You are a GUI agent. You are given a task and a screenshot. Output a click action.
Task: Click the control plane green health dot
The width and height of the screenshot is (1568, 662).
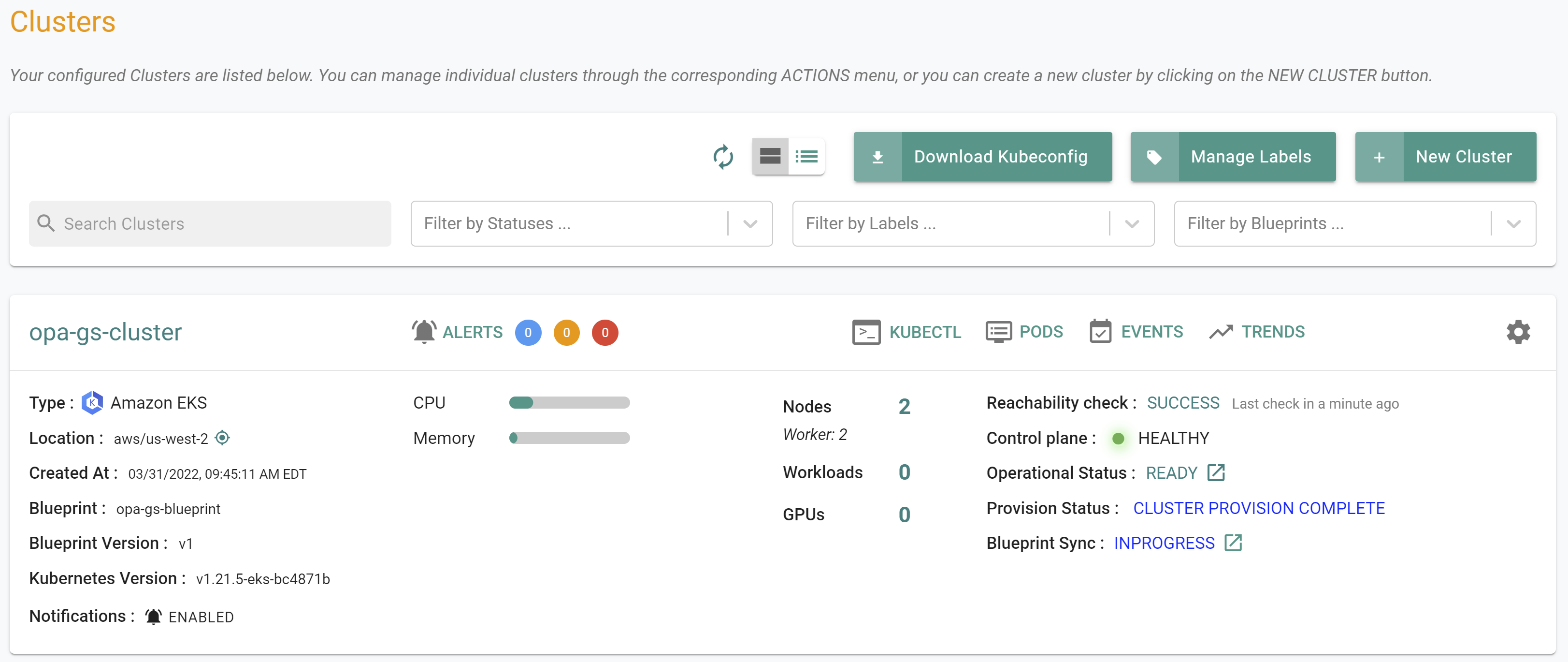pos(1118,439)
